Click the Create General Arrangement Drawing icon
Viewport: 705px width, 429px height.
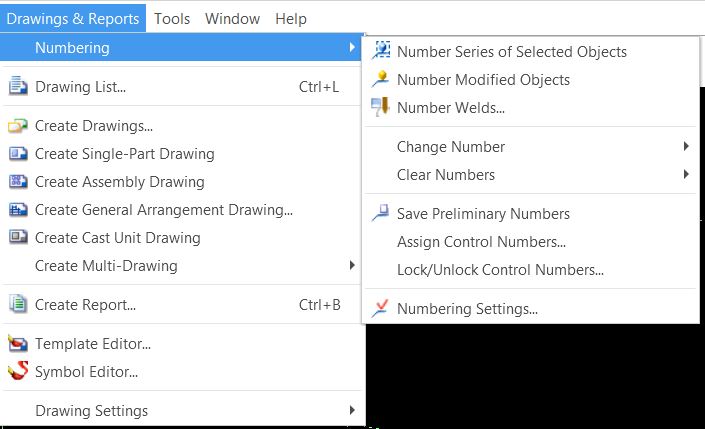[18, 210]
